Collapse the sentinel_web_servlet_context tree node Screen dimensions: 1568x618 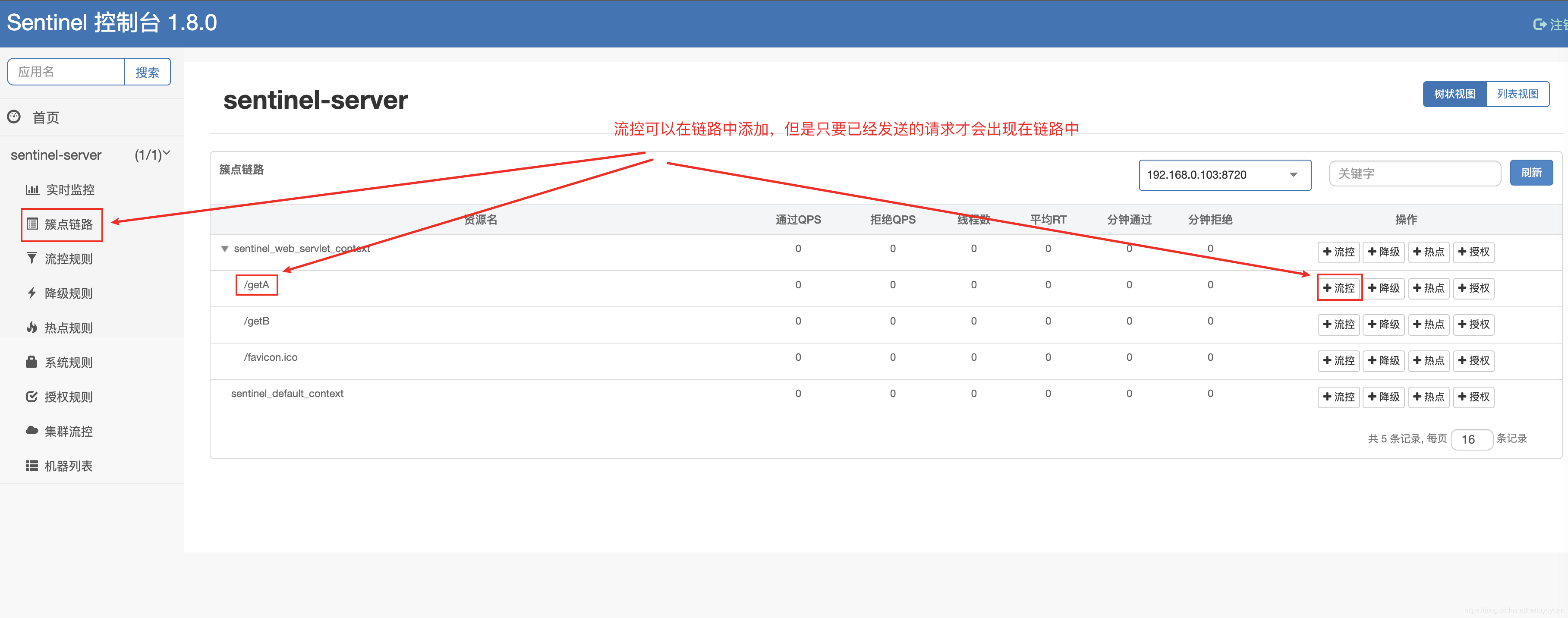(x=225, y=249)
